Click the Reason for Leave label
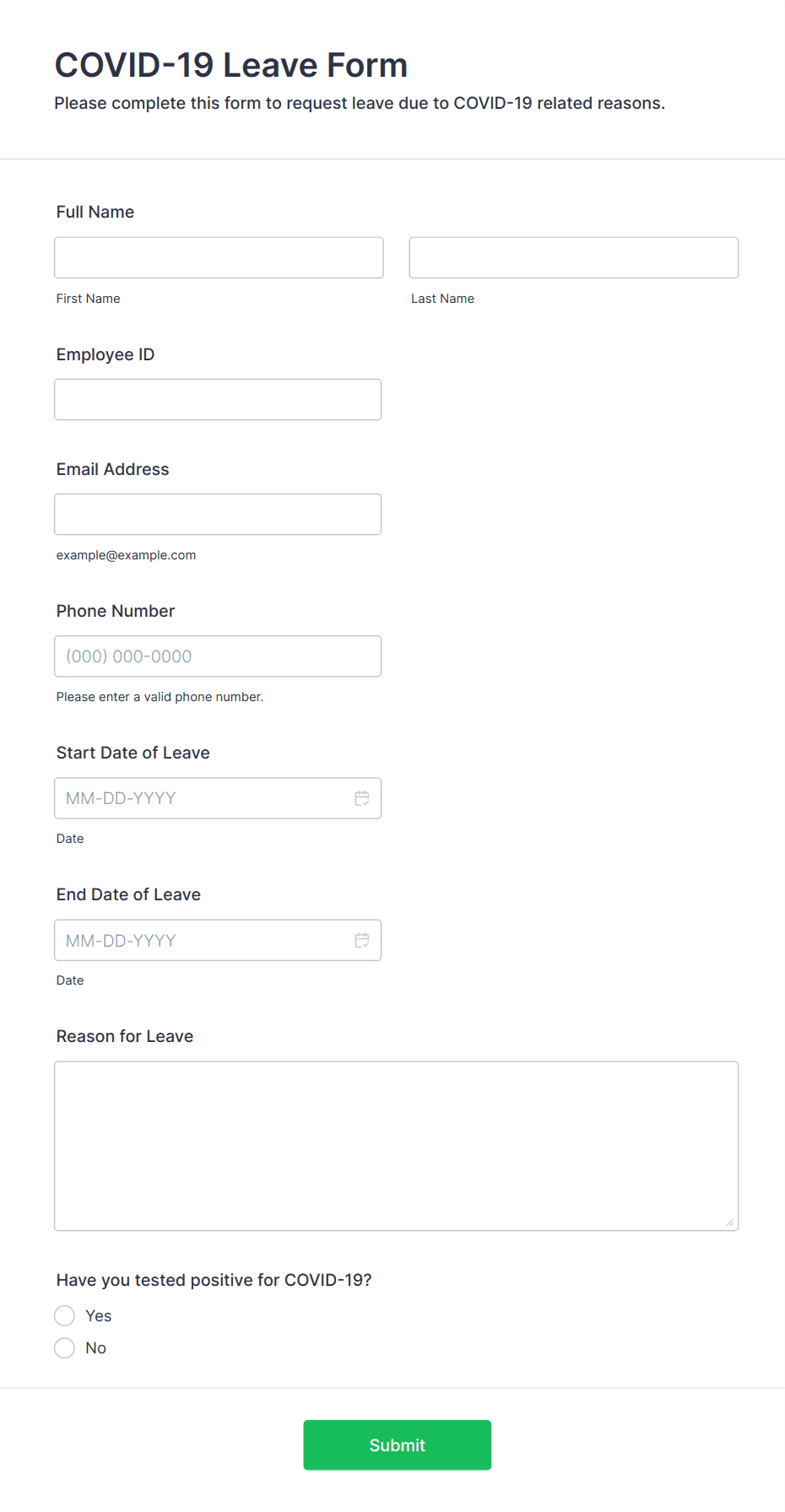The image size is (785, 1512). (125, 1036)
